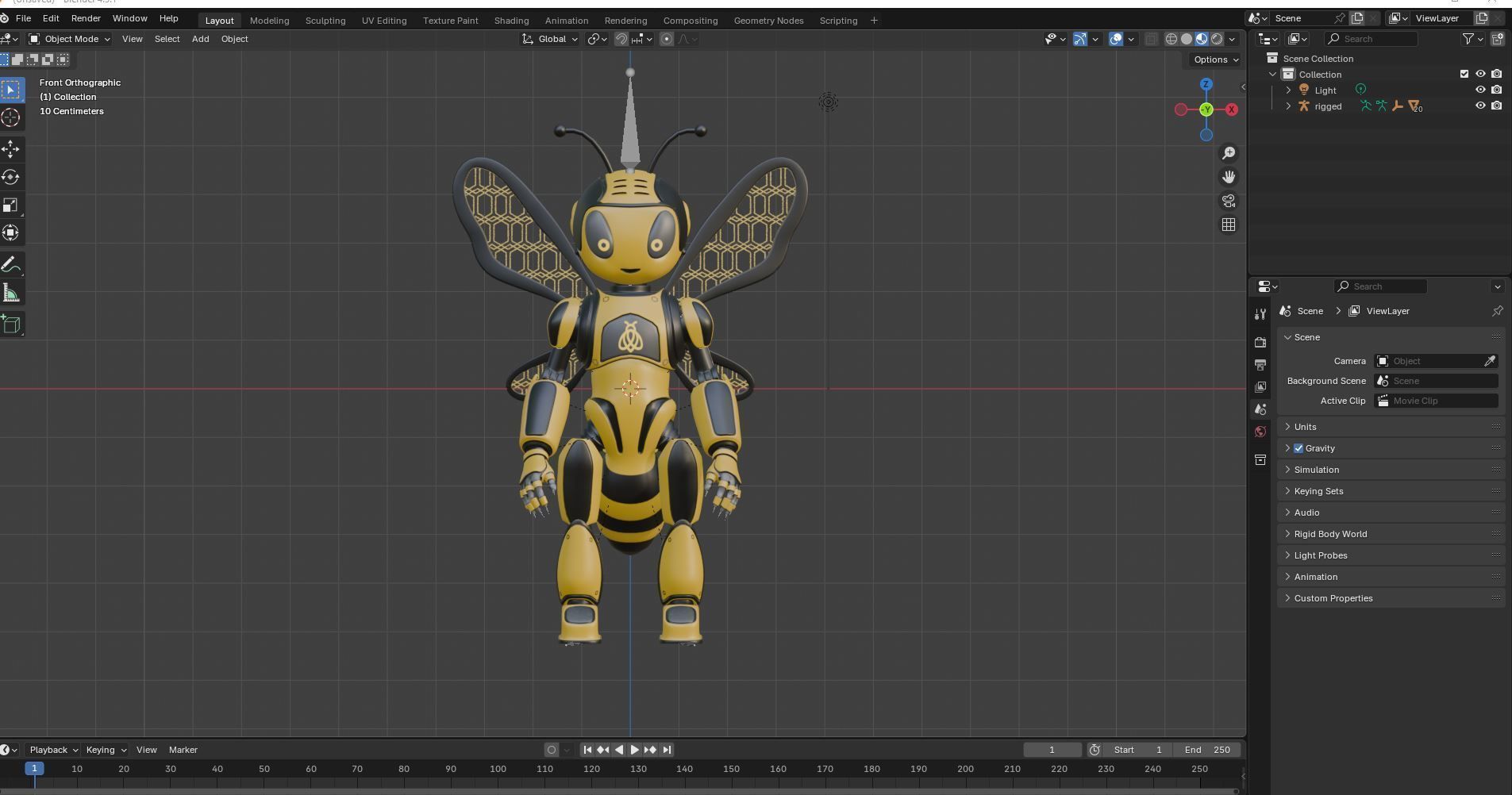1512x795 pixels.
Task: Click the zoom magnifier viewport gizmo
Action: click(1229, 153)
